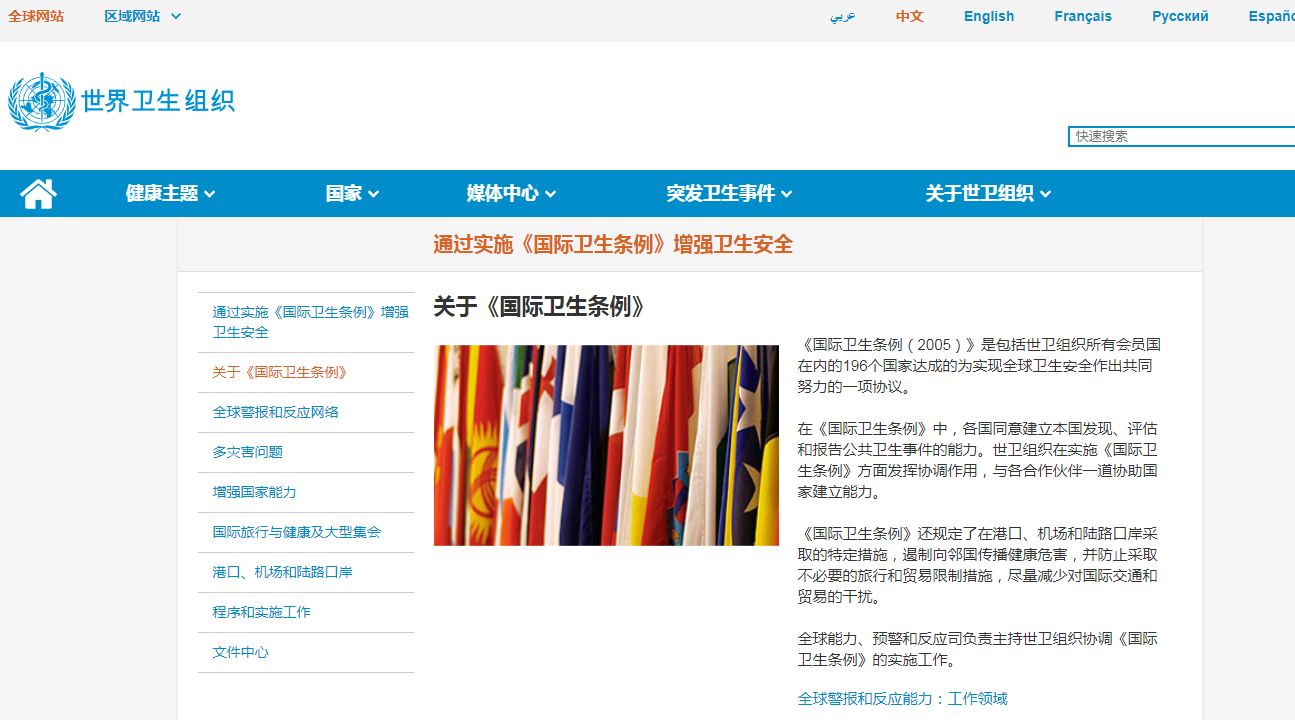Viewport: 1295px width, 720px height.
Task: Open the Arabic version via عربي link
Action: [843, 17]
